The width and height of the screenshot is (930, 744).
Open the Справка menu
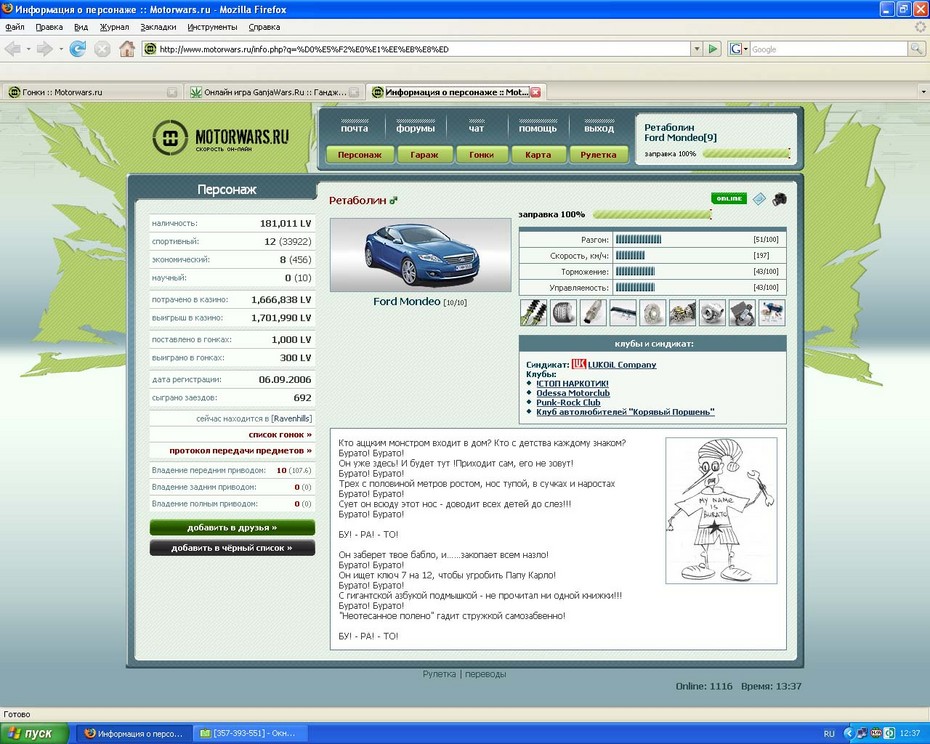[264, 27]
